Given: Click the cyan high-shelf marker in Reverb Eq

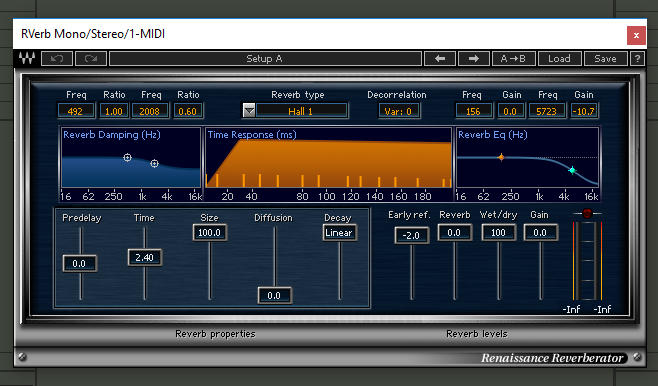Looking at the screenshot, I should [572, 170].
